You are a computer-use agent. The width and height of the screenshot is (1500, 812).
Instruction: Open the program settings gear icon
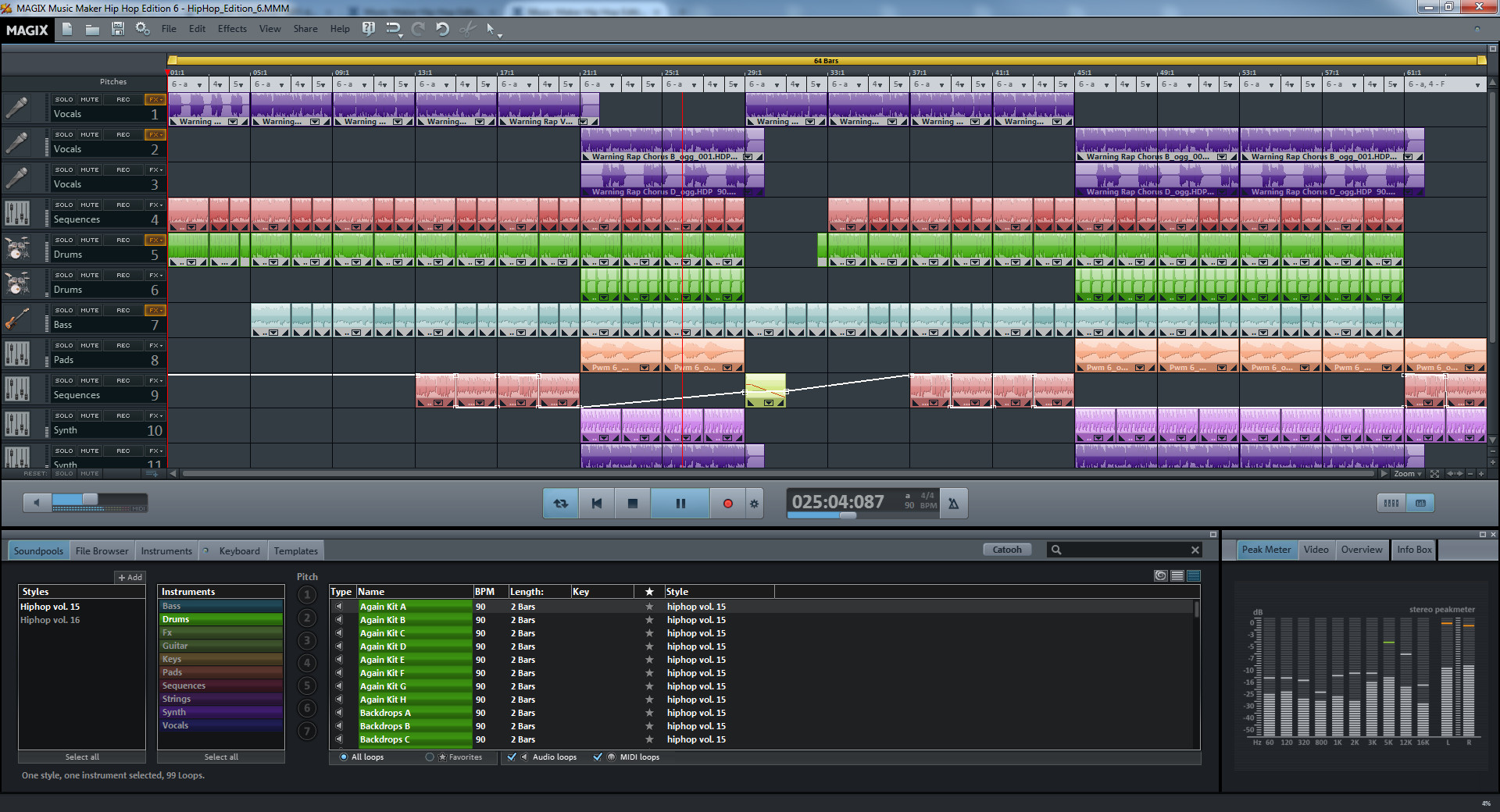[x=142, y=29]
